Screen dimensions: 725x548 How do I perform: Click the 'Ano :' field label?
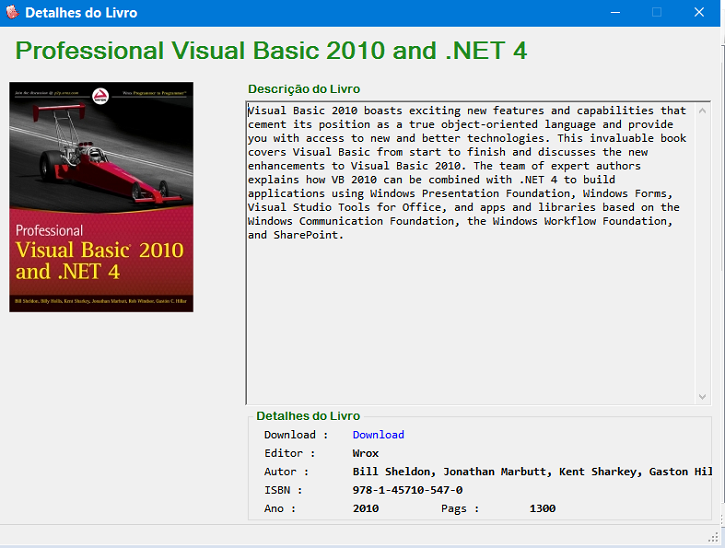tap(280, 508)
